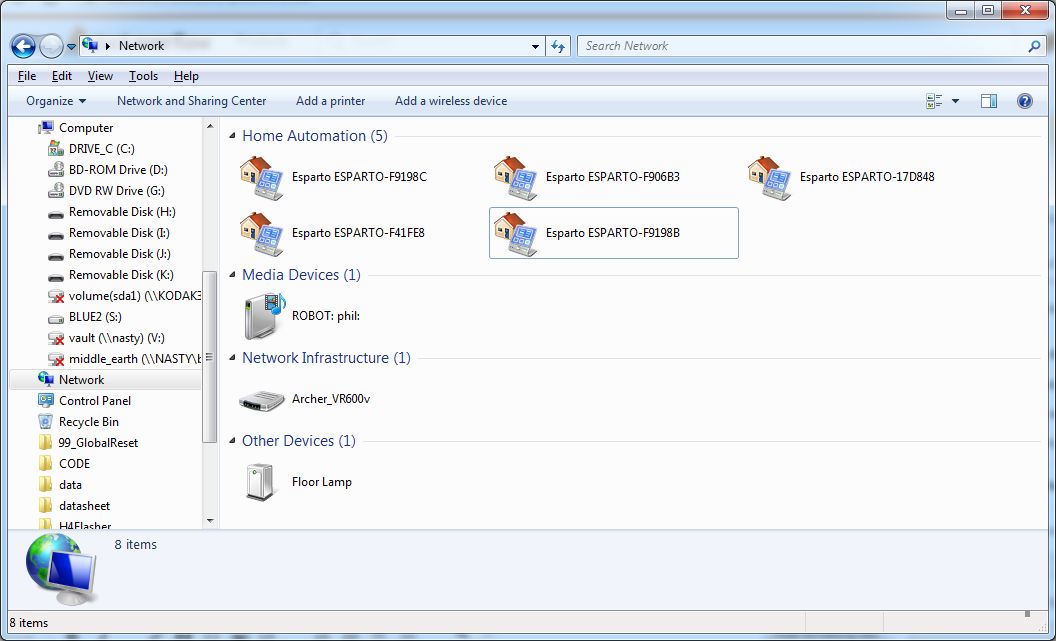
Task: Open the recent pages history dropdown
Action: pyautogui.click(x=71, y=46)
